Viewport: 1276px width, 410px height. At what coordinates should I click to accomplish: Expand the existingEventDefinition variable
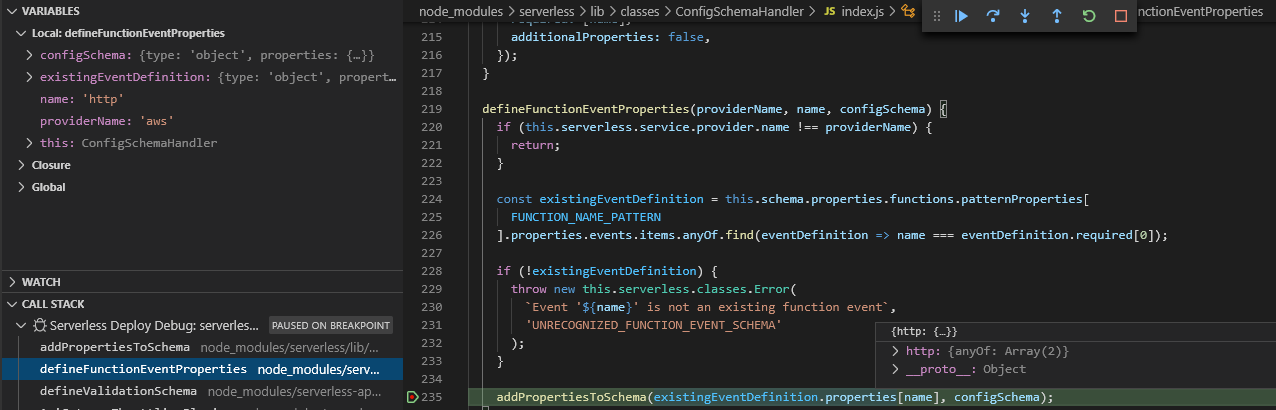(x=30, y=77)
